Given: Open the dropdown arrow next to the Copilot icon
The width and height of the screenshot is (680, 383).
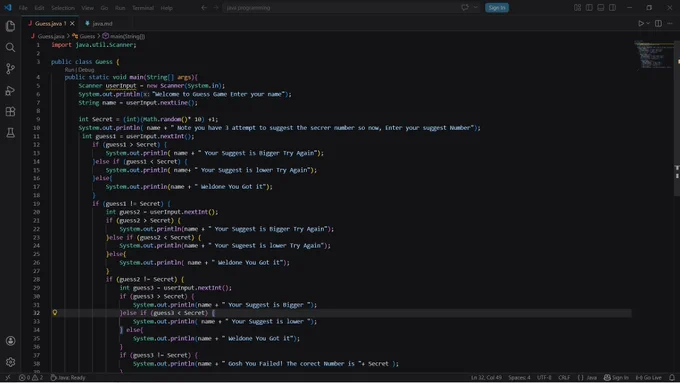Looking at the screenshot, I should pos(475,7).
